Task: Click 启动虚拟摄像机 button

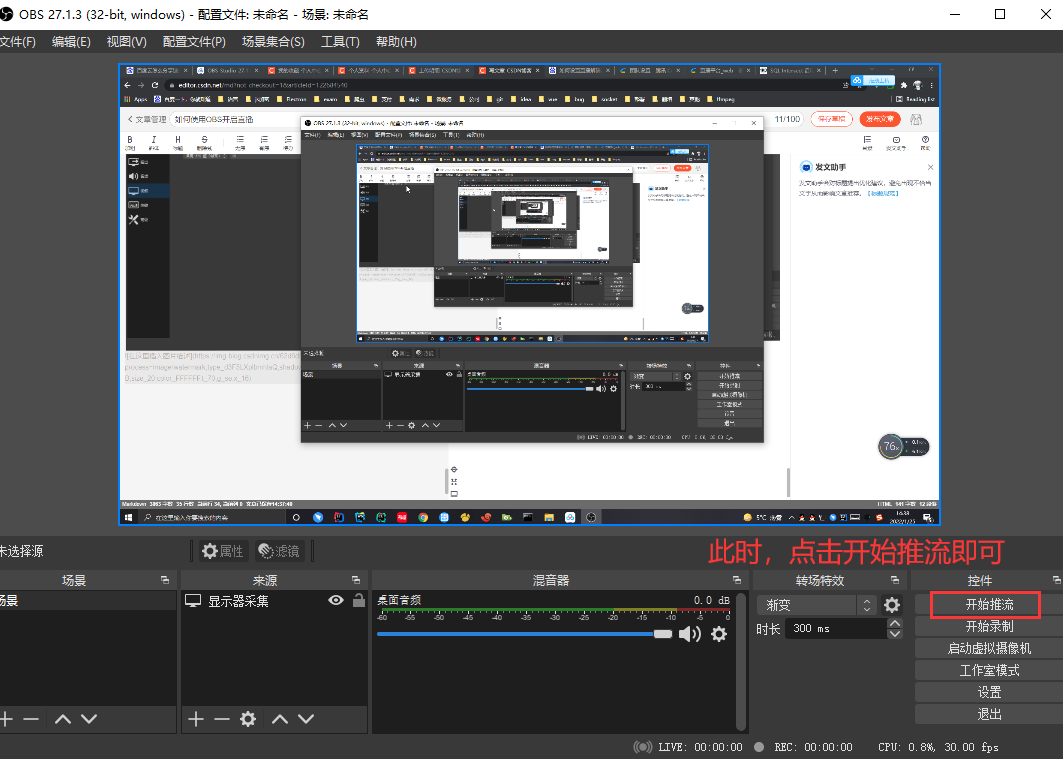Action: (989, 649)
